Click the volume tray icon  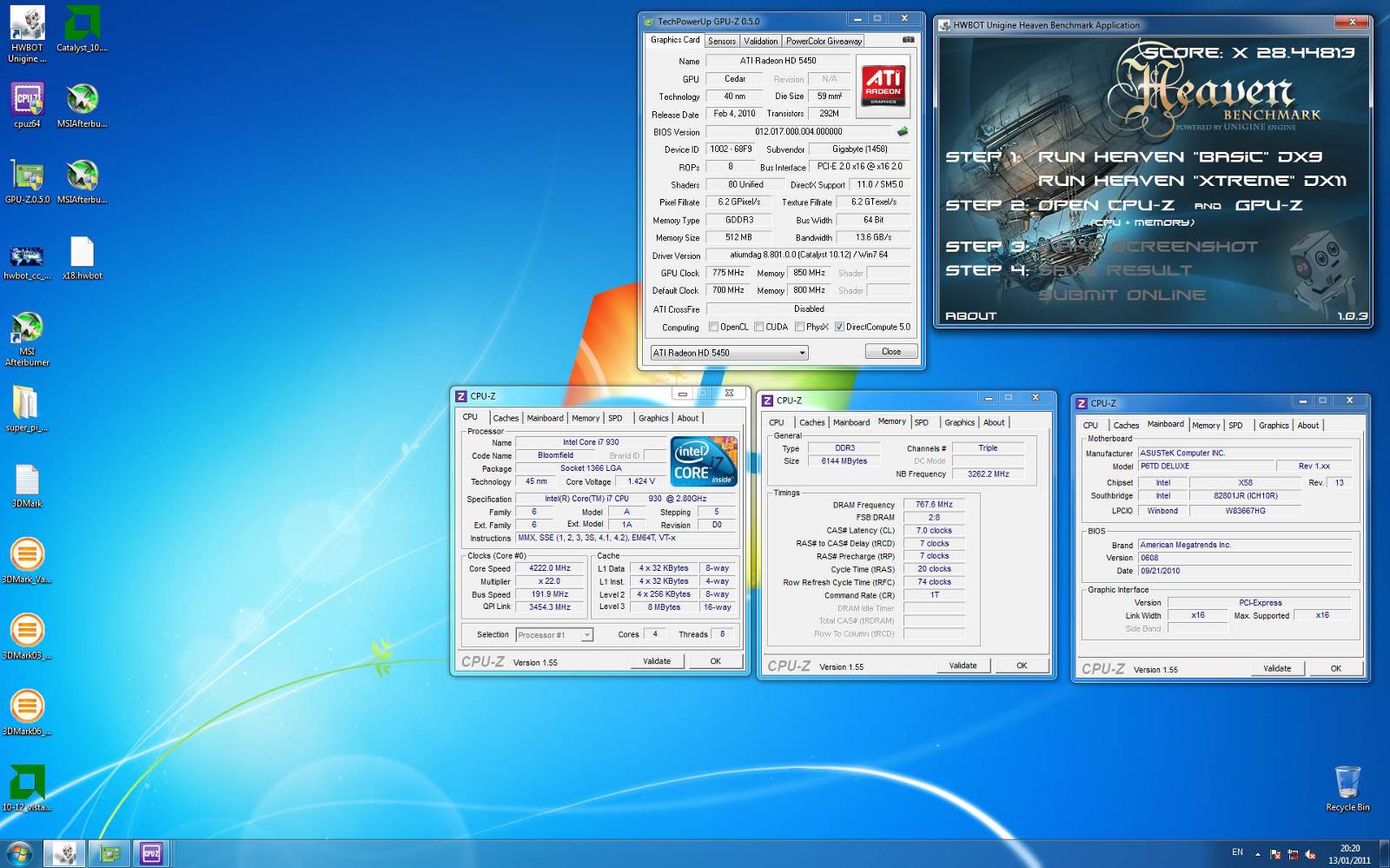click(1310, 854)
